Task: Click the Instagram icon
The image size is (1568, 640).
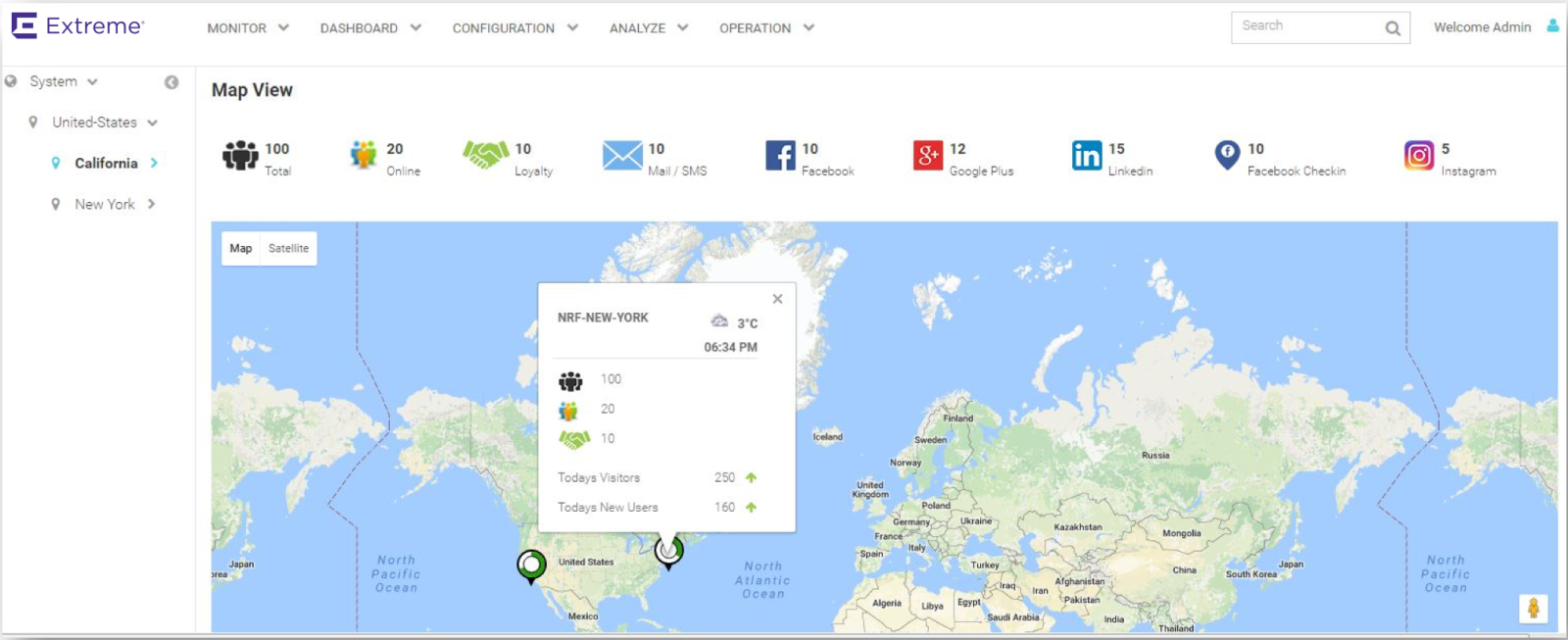Action: click(x=1419, y=155)
